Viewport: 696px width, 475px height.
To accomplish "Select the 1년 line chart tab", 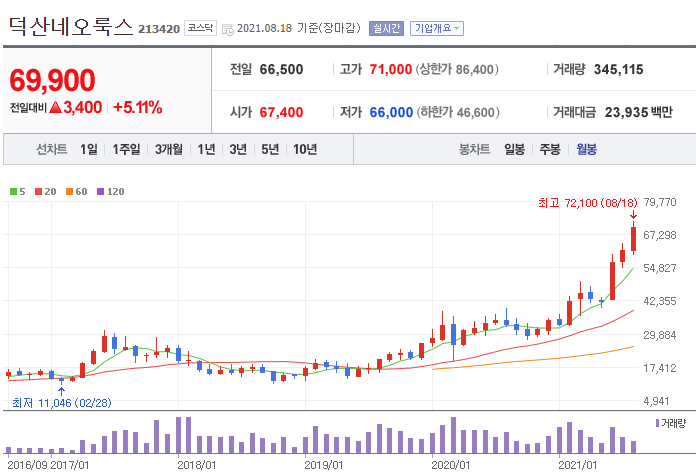I will click(x=206, y=150).
